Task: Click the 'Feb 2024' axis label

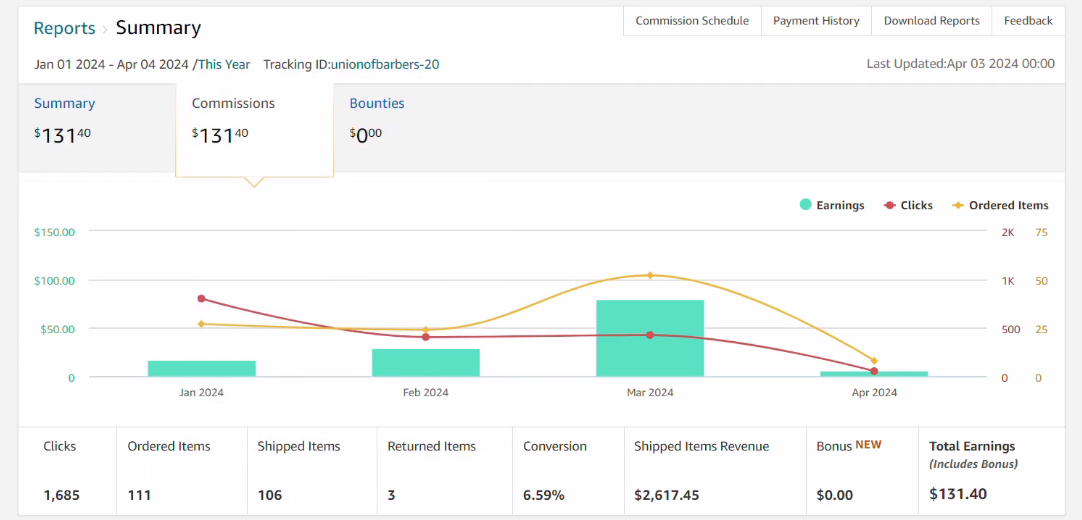Action: coord(426,392)
